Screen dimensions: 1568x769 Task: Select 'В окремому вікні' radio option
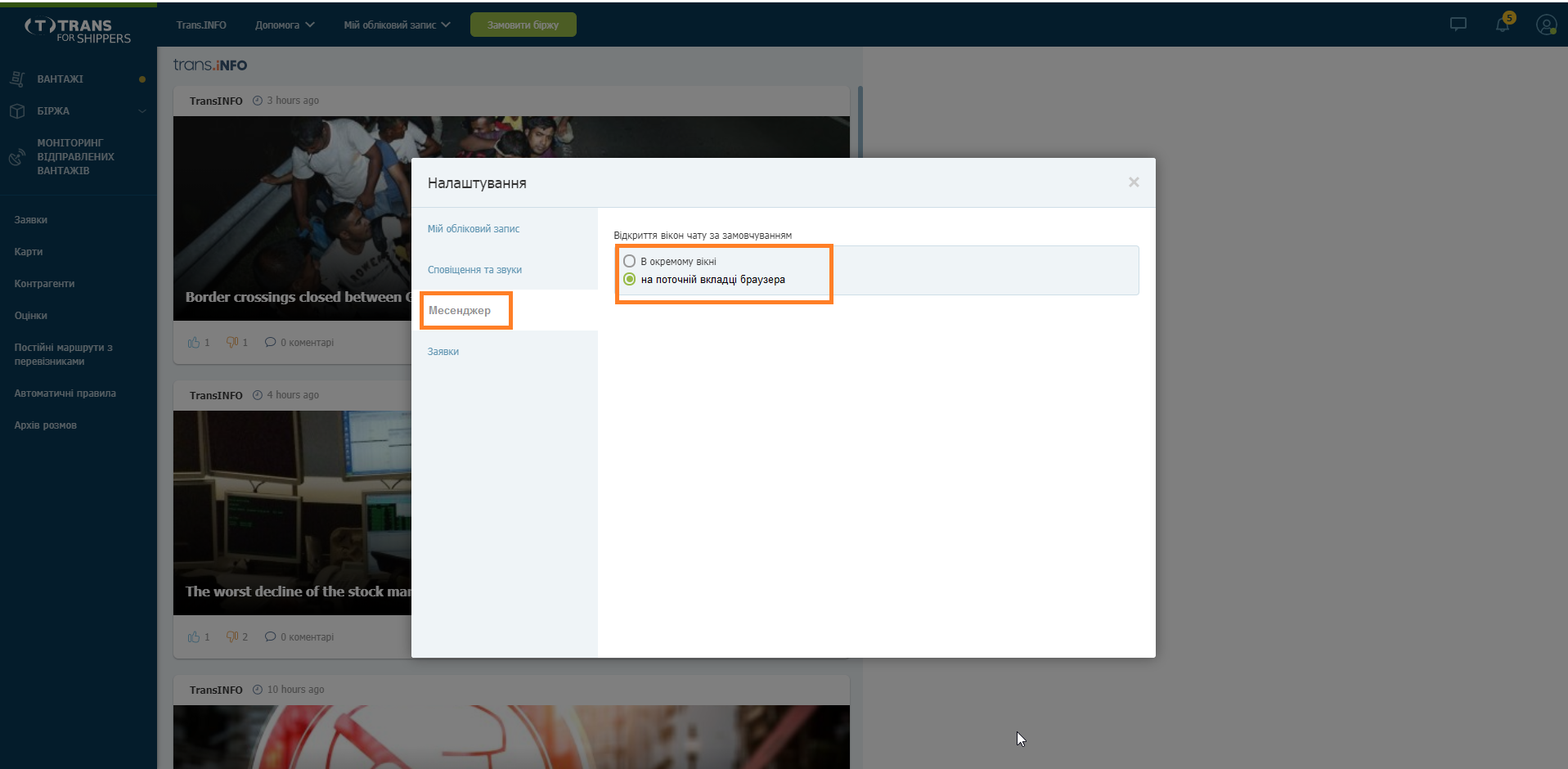pyautogui.click(x=629, y=262)
